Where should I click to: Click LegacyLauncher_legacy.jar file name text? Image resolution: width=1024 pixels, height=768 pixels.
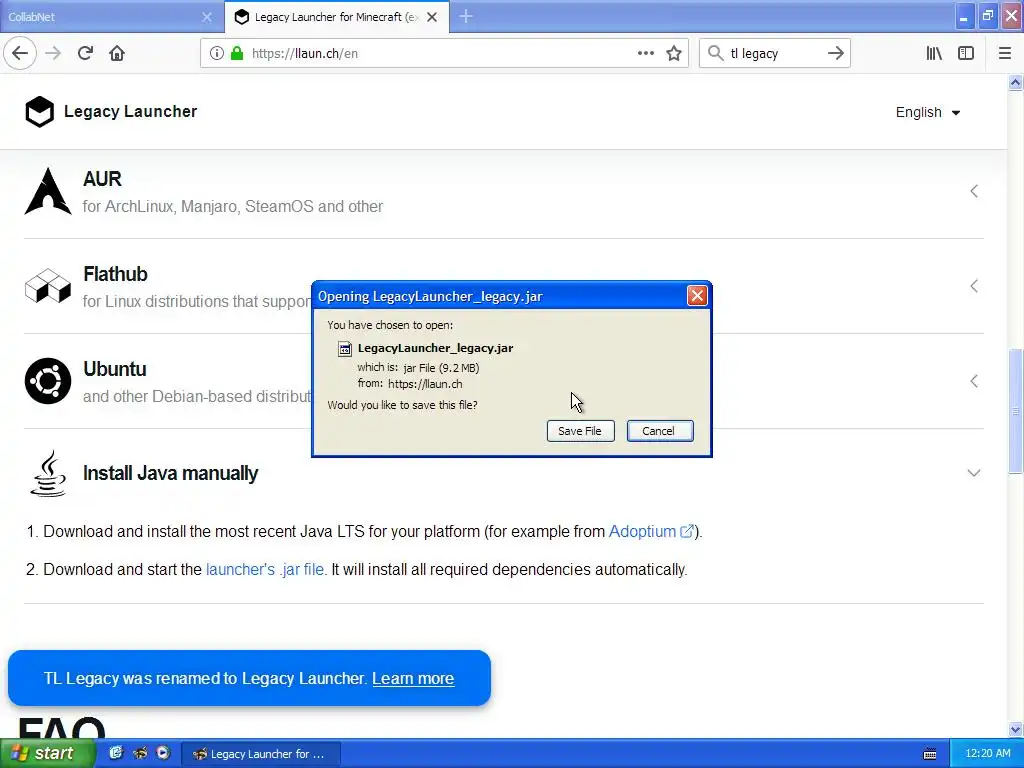pyautogui.click(x=436, y=348)
